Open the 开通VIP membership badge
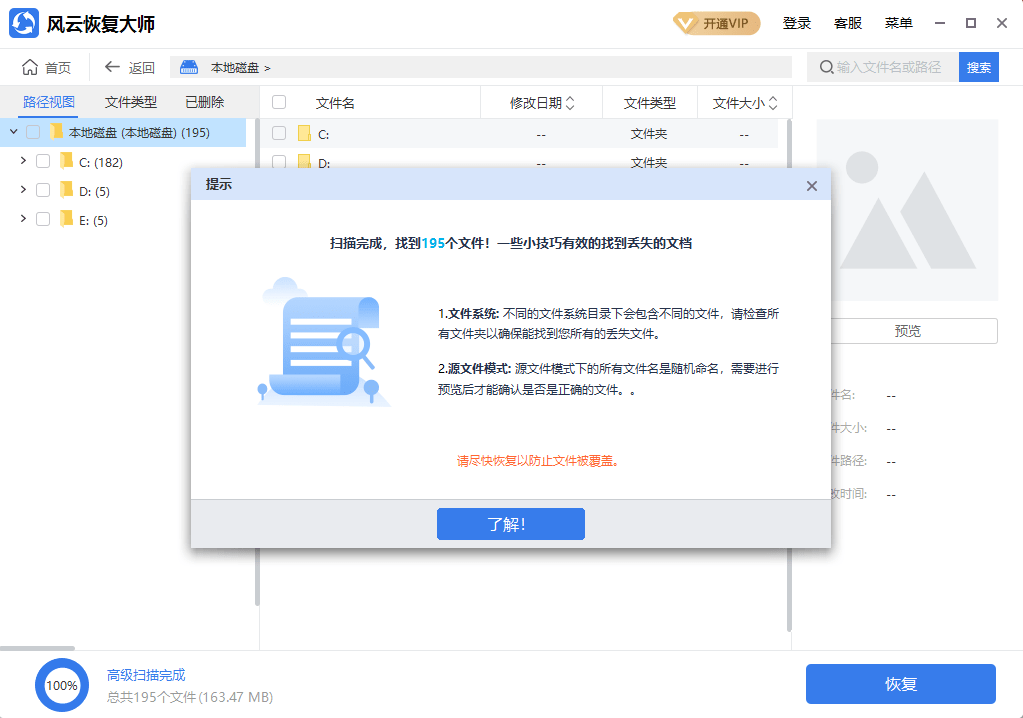 (716, 22)
